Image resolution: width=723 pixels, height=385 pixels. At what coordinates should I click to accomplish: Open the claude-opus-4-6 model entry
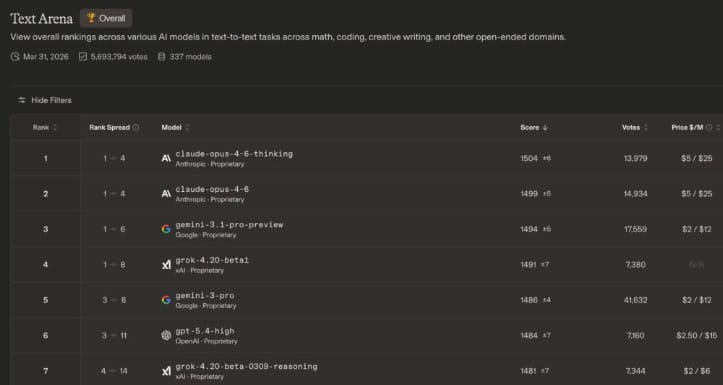(212, 189)
